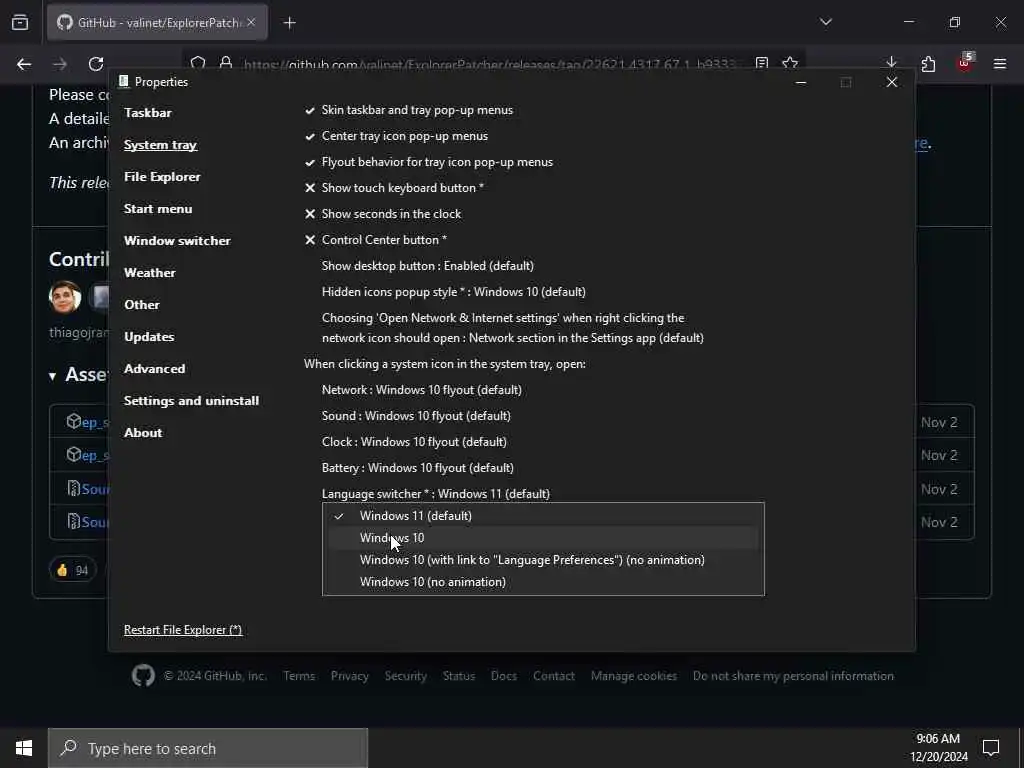Click the site security lock icon
1024x768 pixels.
226,63
